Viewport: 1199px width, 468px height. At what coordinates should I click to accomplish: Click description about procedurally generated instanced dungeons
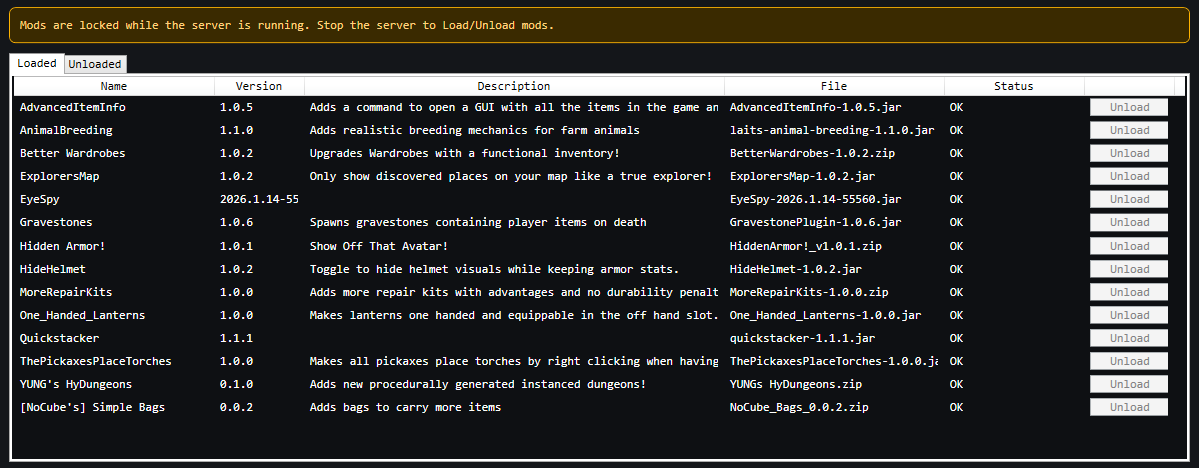[x=478, y=385]
